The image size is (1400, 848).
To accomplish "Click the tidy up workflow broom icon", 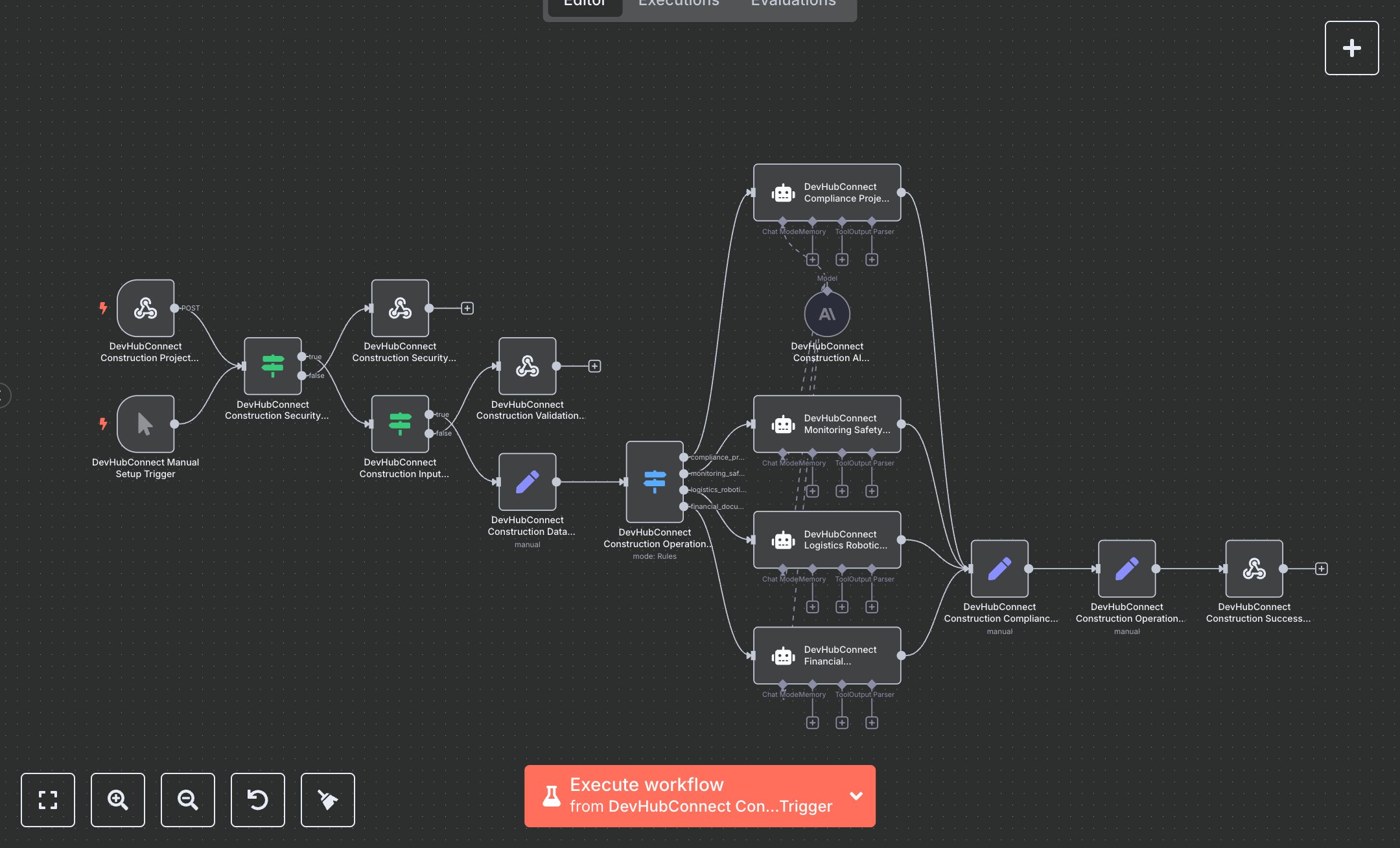I will (x=328, y=799).
